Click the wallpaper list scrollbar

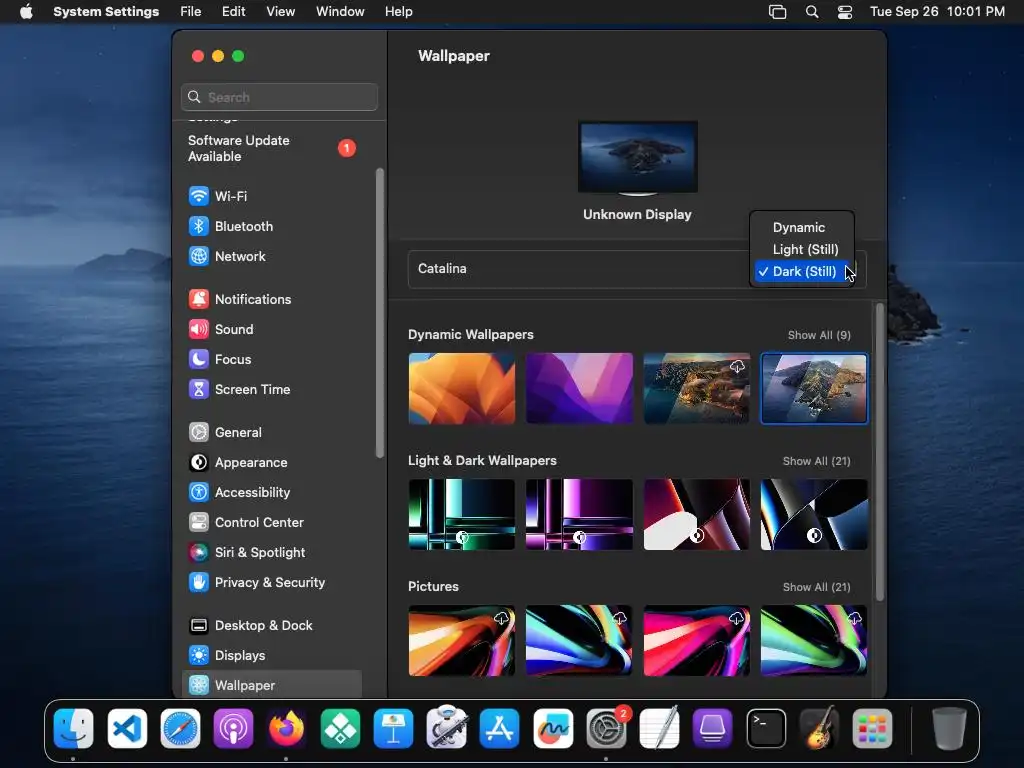pyautogui.click(x=880, y=452)
